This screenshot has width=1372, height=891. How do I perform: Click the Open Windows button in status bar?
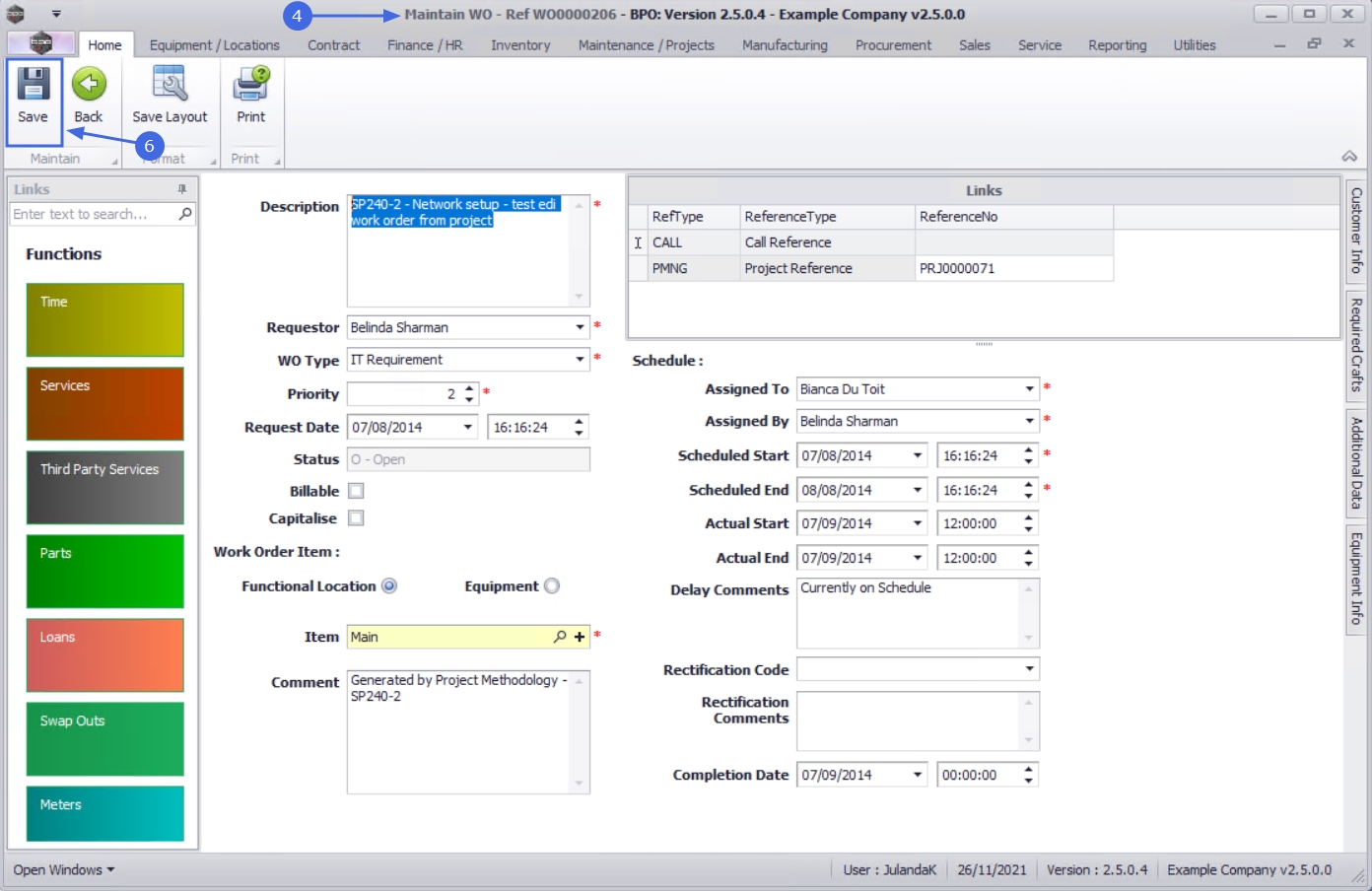[x=64, y=869]
